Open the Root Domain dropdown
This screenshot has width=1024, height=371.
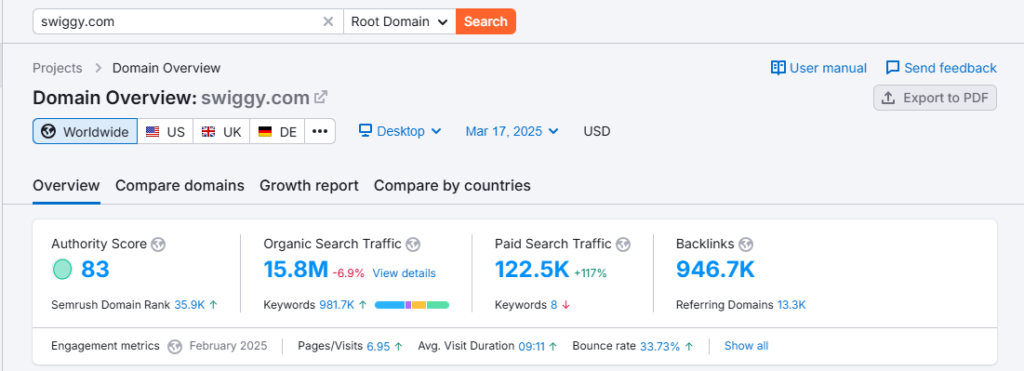400,22
